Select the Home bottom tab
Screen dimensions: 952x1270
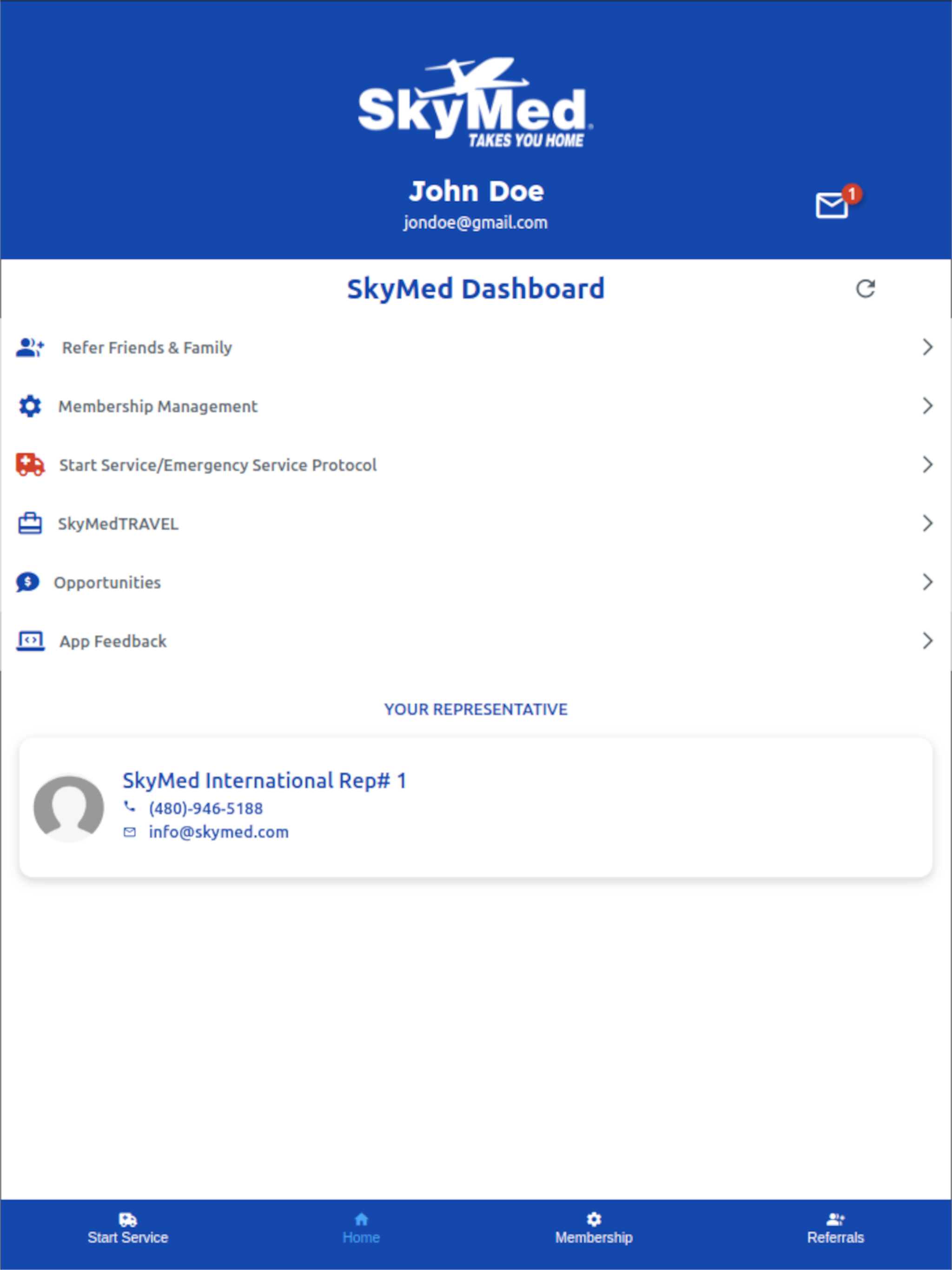361,1229
